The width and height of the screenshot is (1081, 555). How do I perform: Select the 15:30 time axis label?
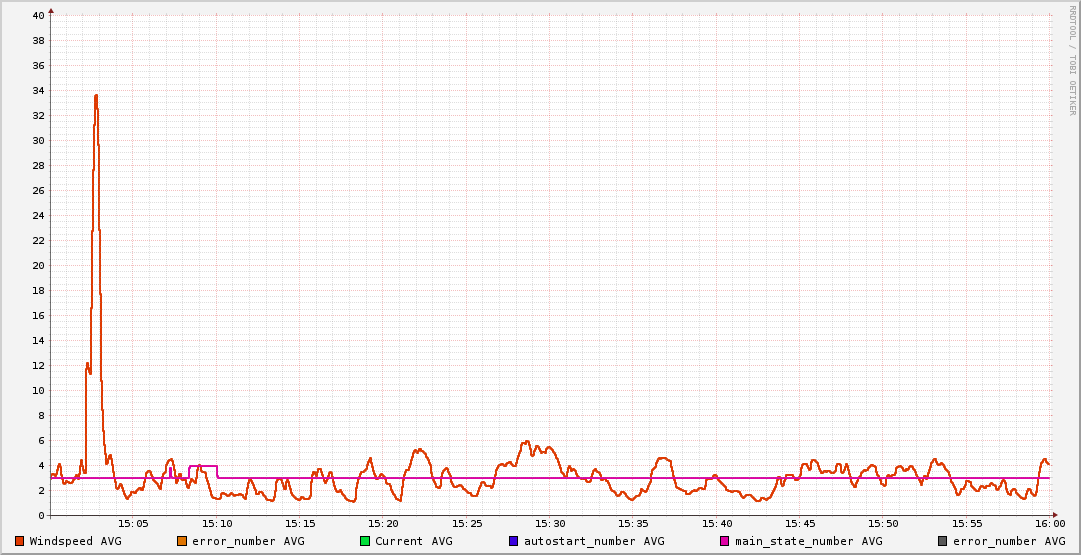click(x=550, y=523)
